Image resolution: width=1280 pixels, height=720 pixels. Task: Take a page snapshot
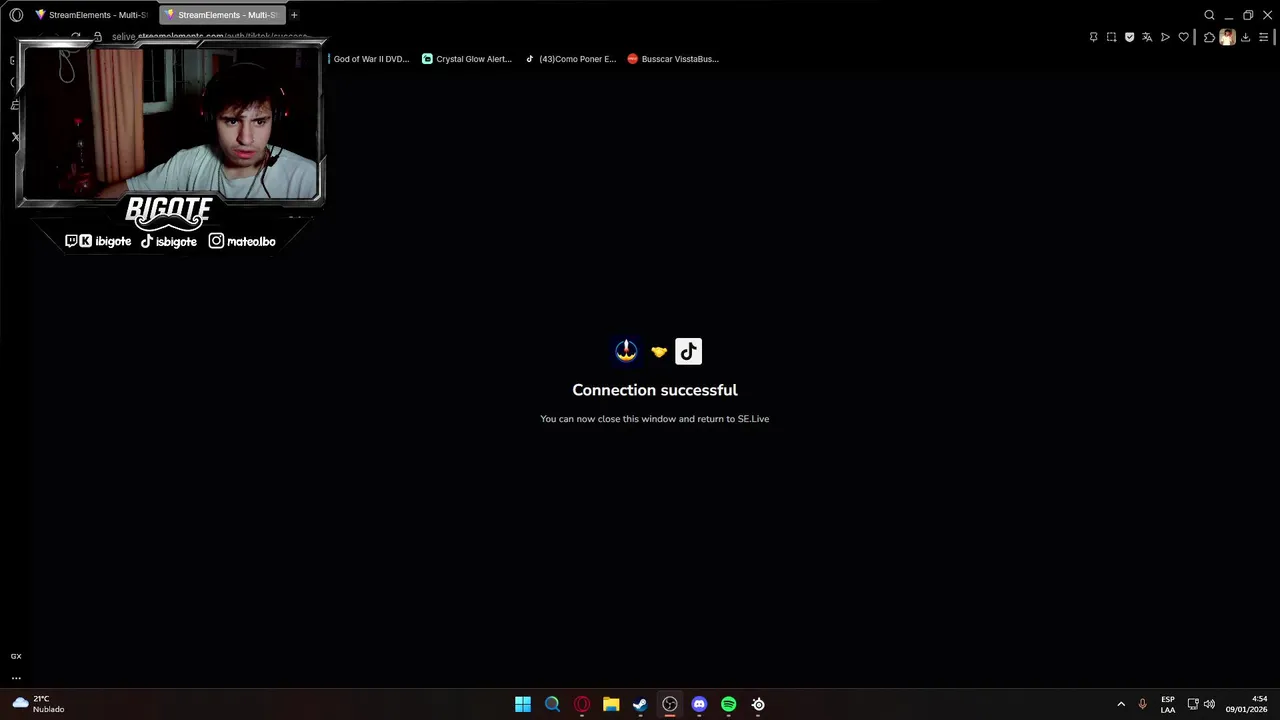pyautogui.click(x=1111, y=37)
